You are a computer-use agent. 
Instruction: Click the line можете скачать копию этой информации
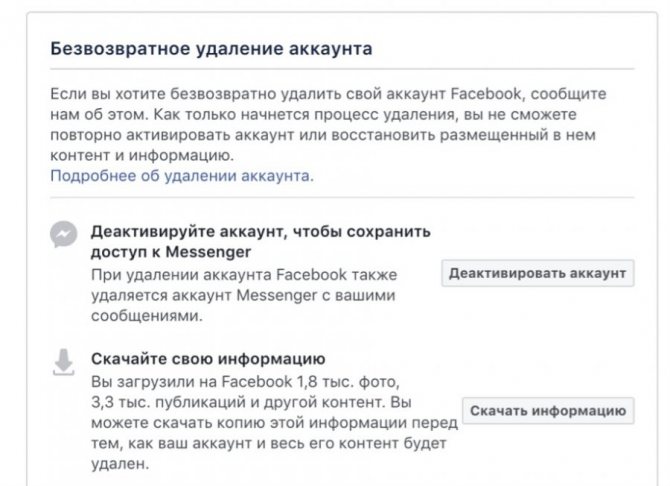[x=274, y=423]
